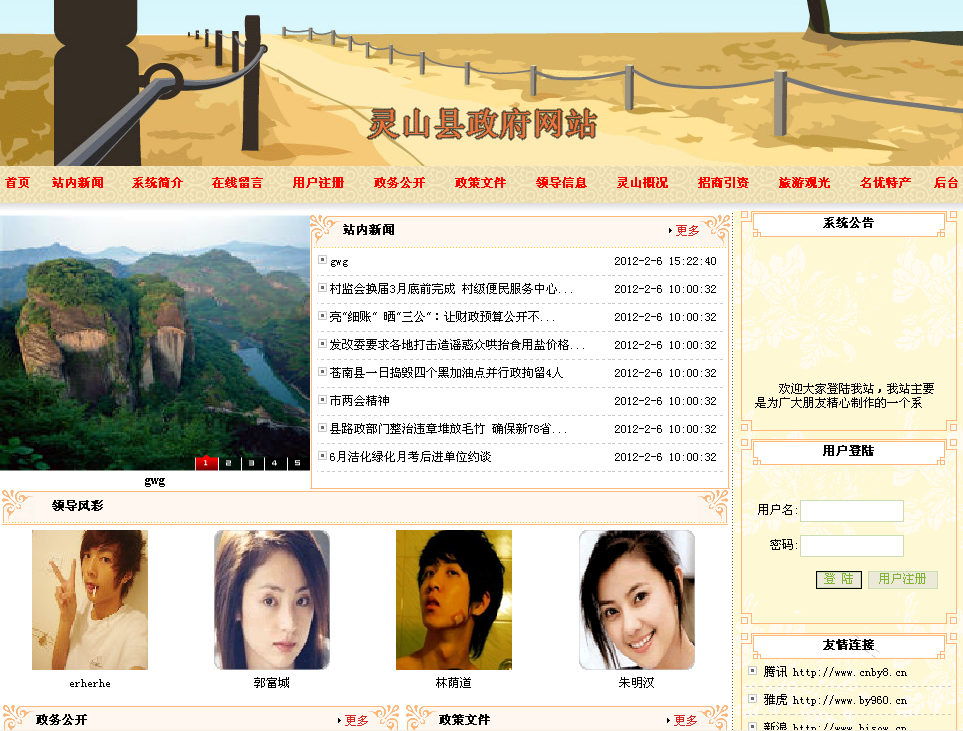This screenshot has height=731, width=963.
Task: Click gwg caption under slideshow
Action: coord(155,481)
